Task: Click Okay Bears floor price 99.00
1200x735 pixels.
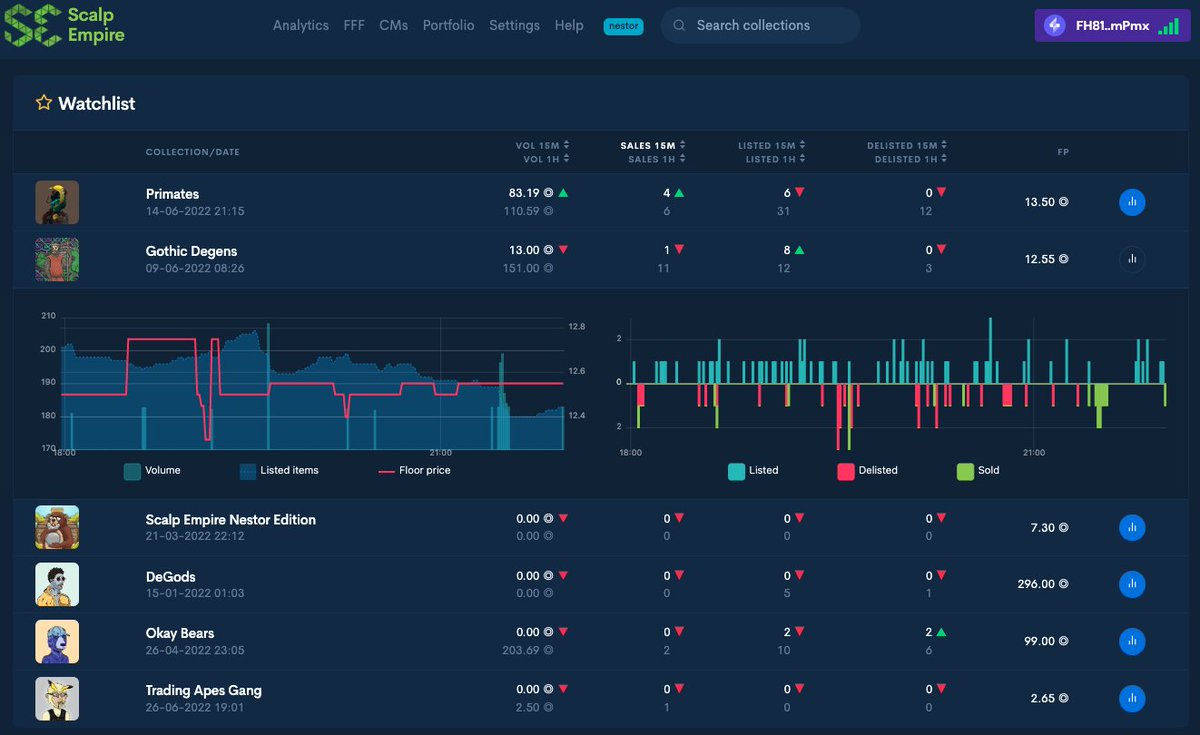Action: click(1046, 641)
